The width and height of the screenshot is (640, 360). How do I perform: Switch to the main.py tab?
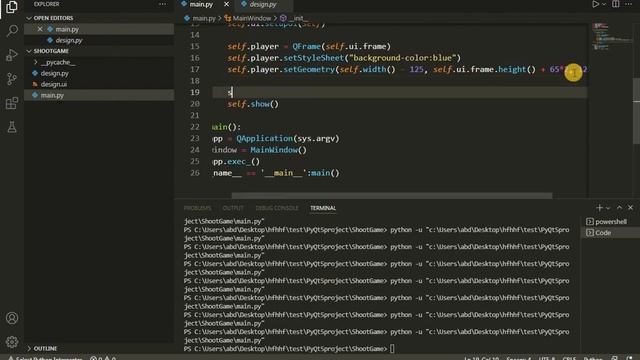point(201,4)
